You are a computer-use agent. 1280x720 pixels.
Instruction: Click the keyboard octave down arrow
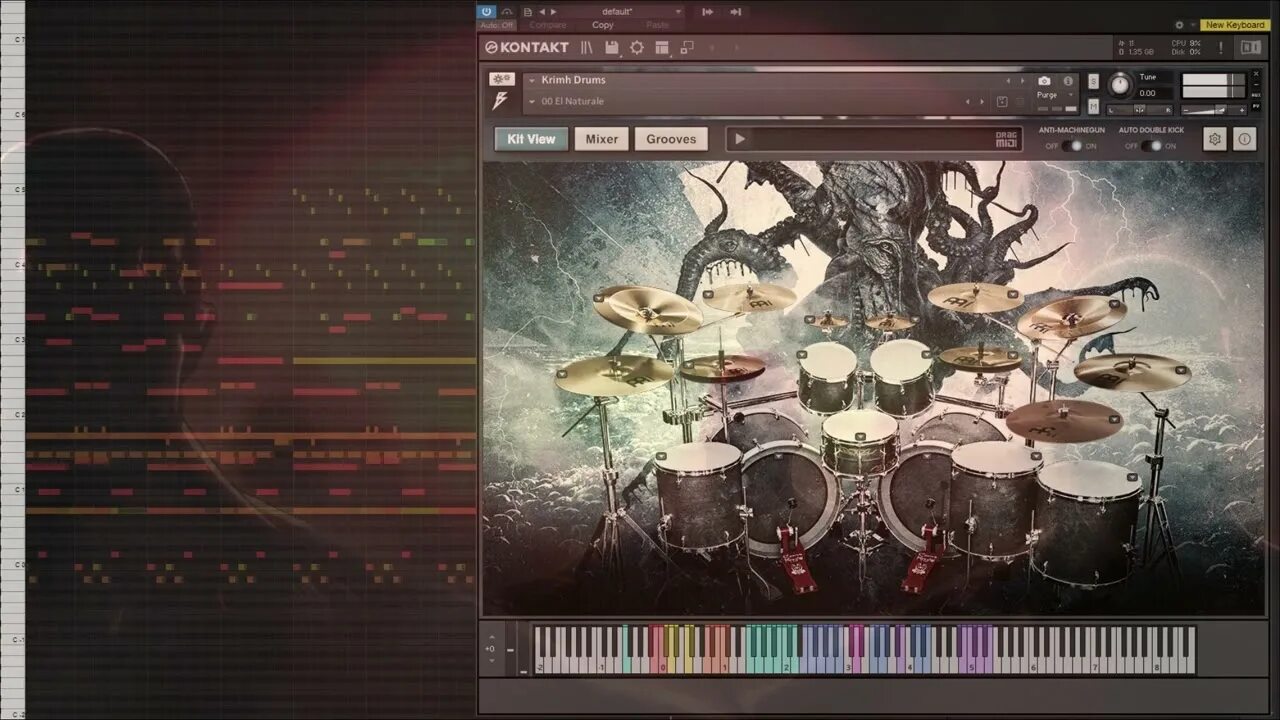490,660
